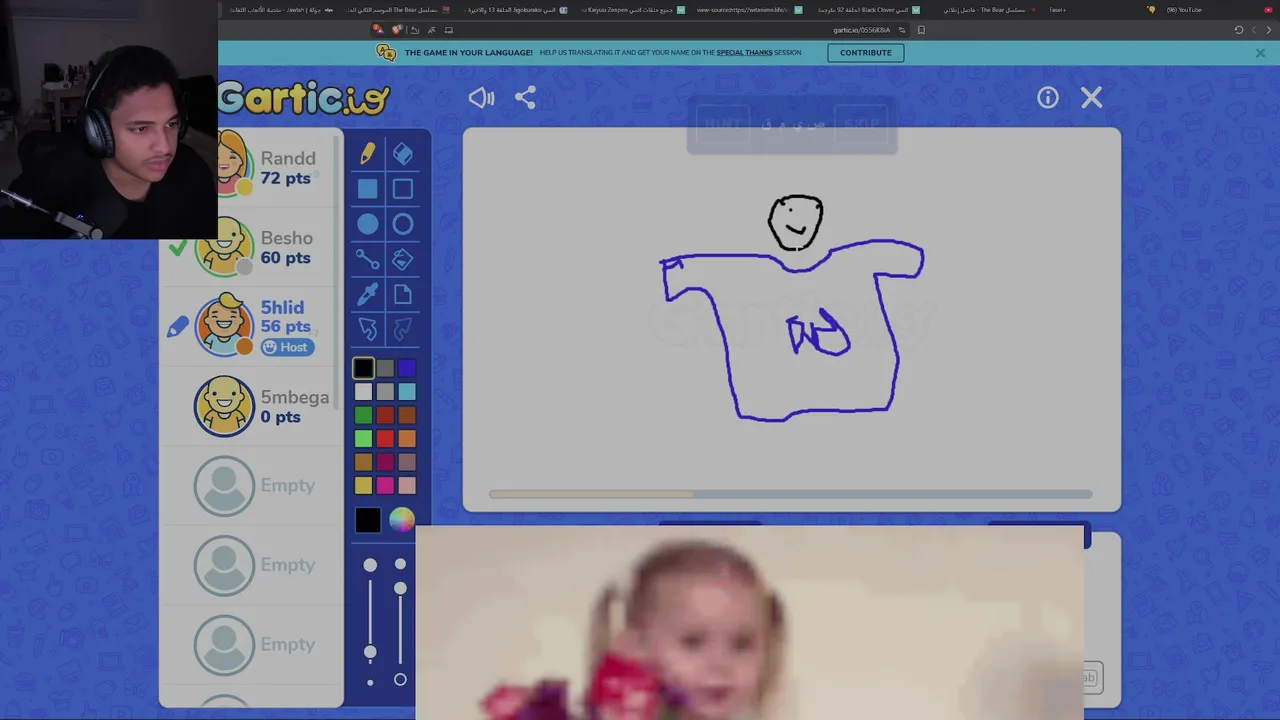Clear the canvas with the blank page icon
This screenshot has width=1280, height=720.
point(402,295)
